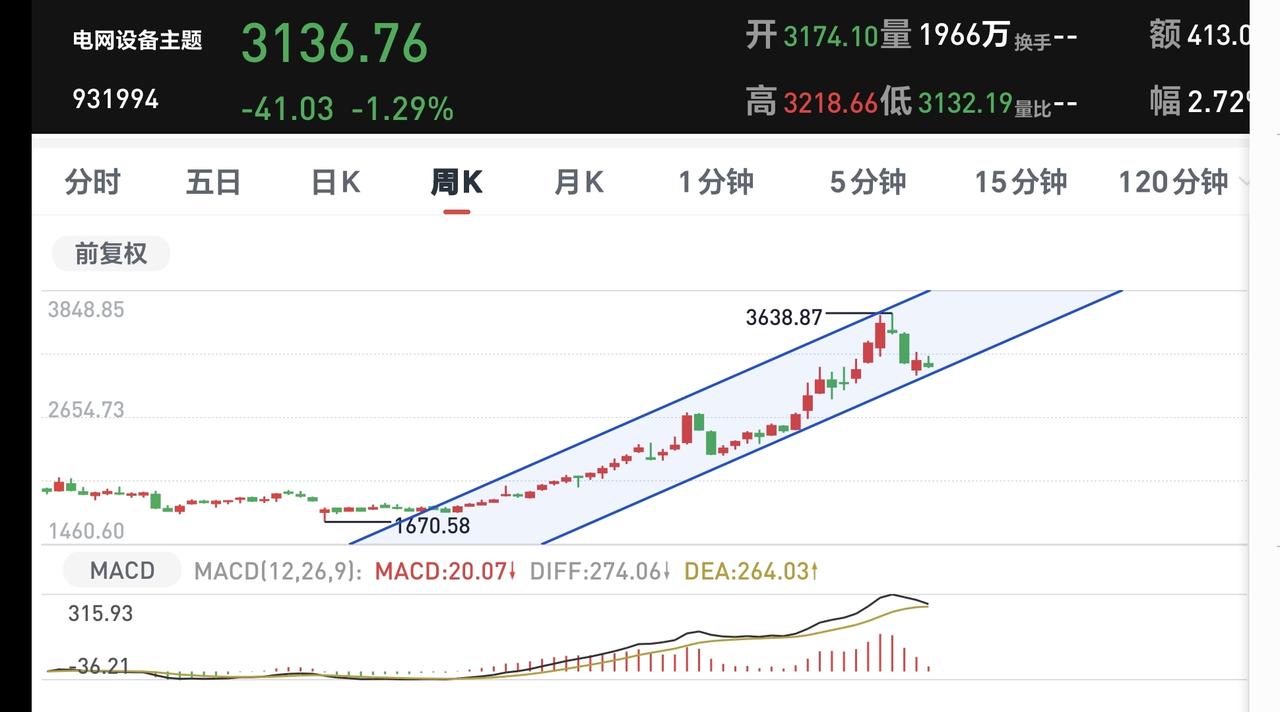
Task: Open the 日K daily chart tab
Action: pos(335,182)
